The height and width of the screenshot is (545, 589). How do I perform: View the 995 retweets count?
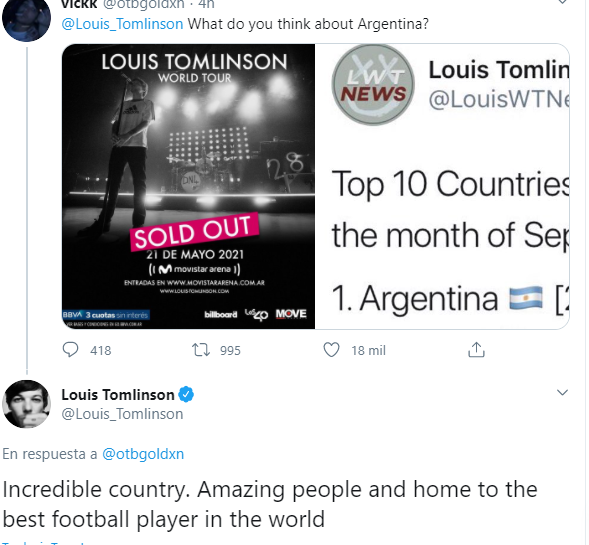230,350
